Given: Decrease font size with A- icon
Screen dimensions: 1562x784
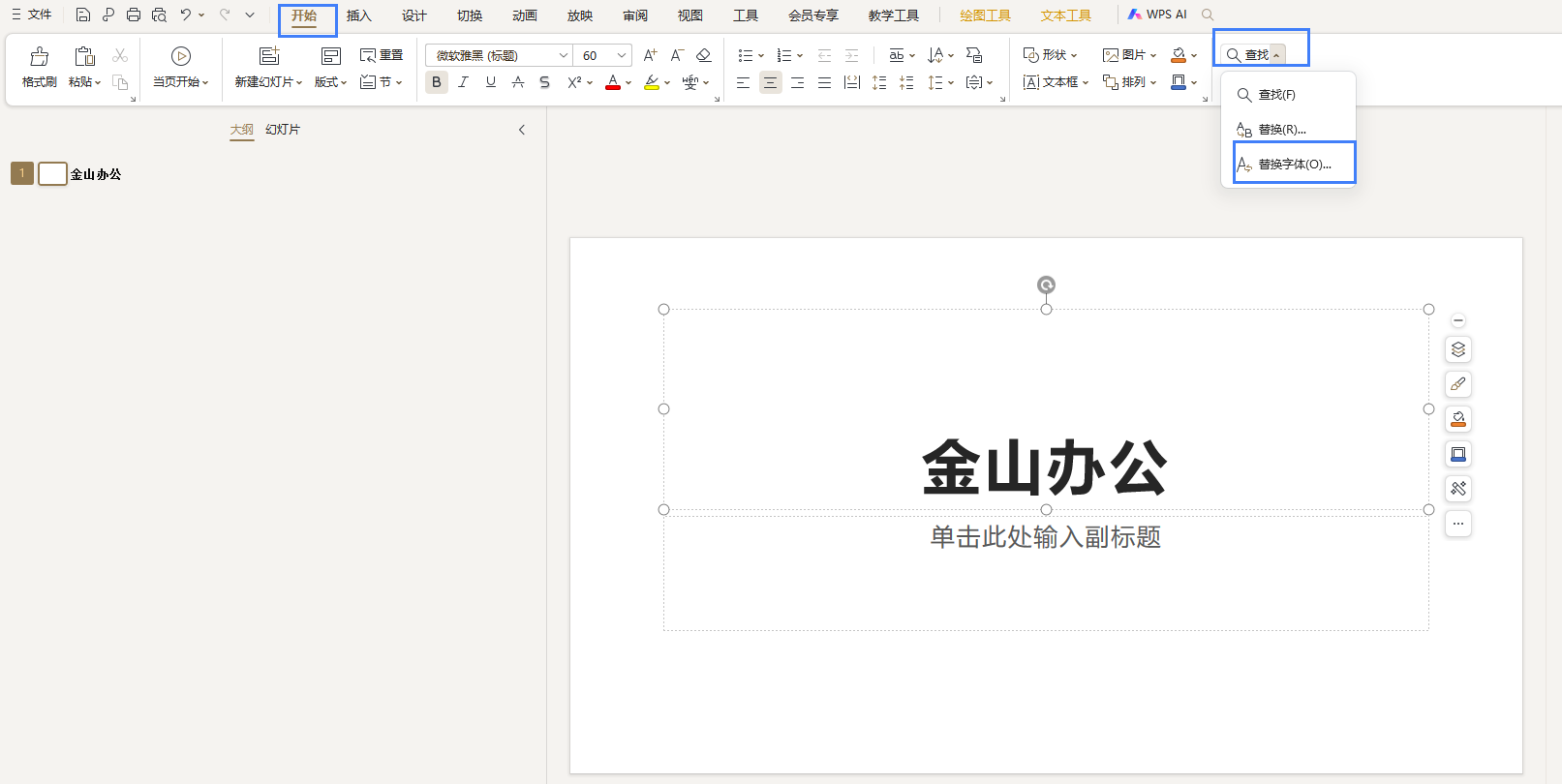Looking at the screenshot, I should 678,55.
